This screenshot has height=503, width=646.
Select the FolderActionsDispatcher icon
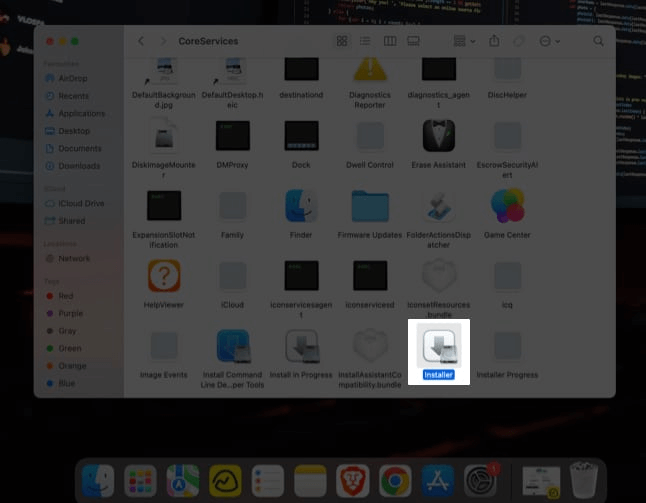(439, 206)
